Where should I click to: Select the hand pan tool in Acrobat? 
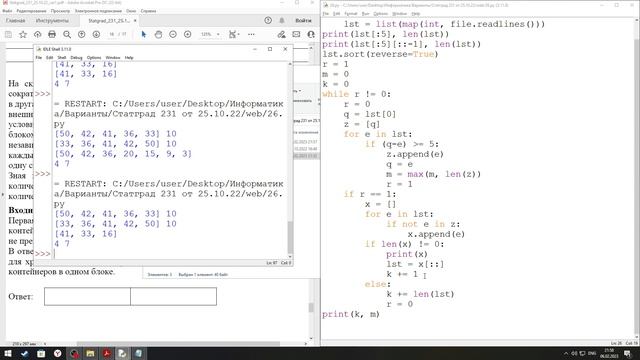[158, 34]
